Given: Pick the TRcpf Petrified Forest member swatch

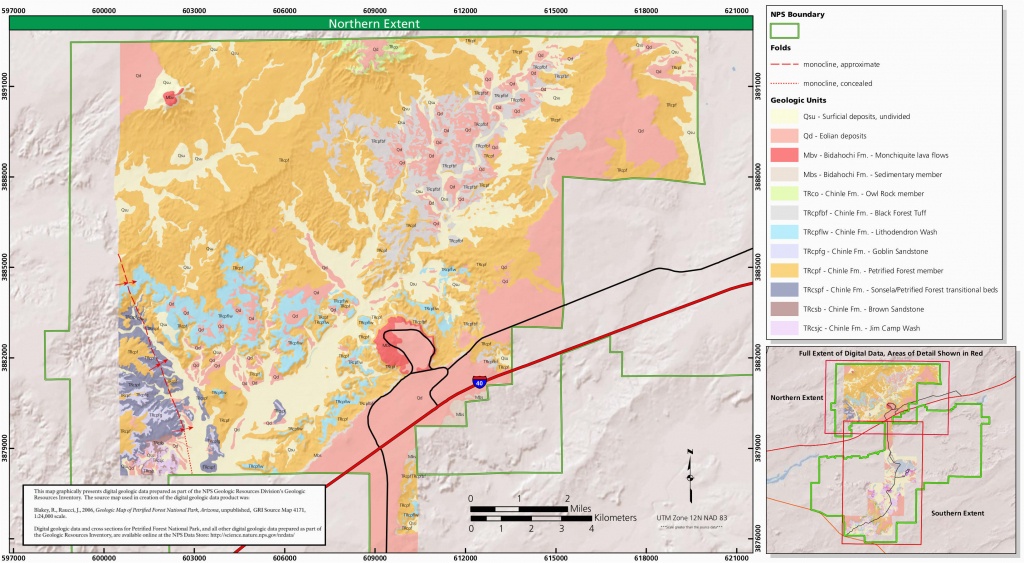Looking at the screenshot, I should pyautogui.click(x=784, y=271).
